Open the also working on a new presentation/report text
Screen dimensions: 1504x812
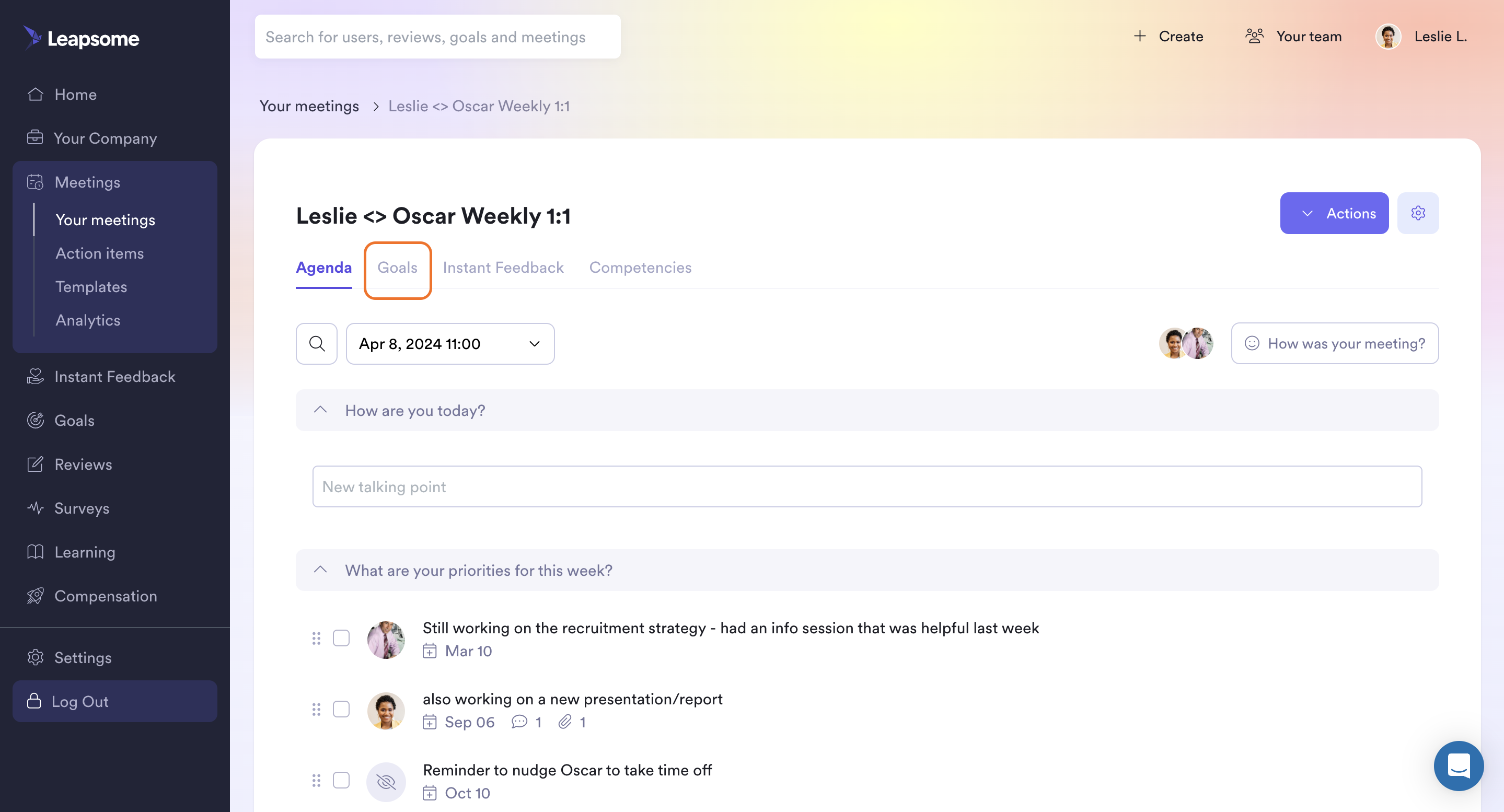click(572, 699)
